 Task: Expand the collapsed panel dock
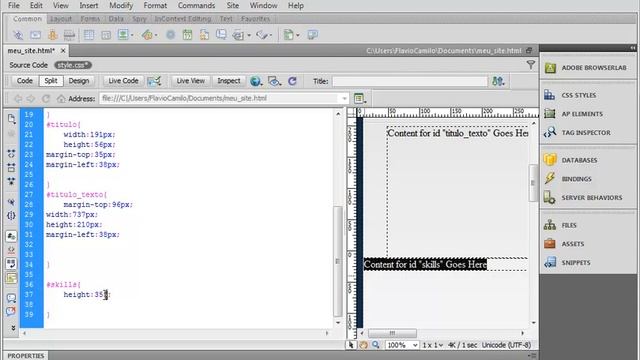coord(633,48)
